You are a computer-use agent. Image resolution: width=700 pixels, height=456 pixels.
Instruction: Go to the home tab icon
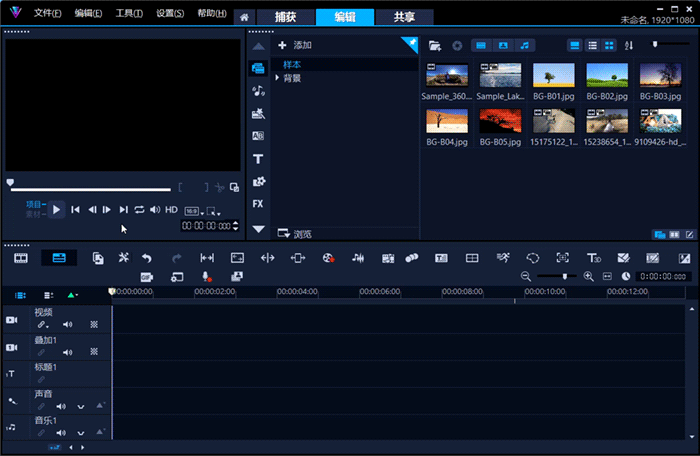pos(244,17)
